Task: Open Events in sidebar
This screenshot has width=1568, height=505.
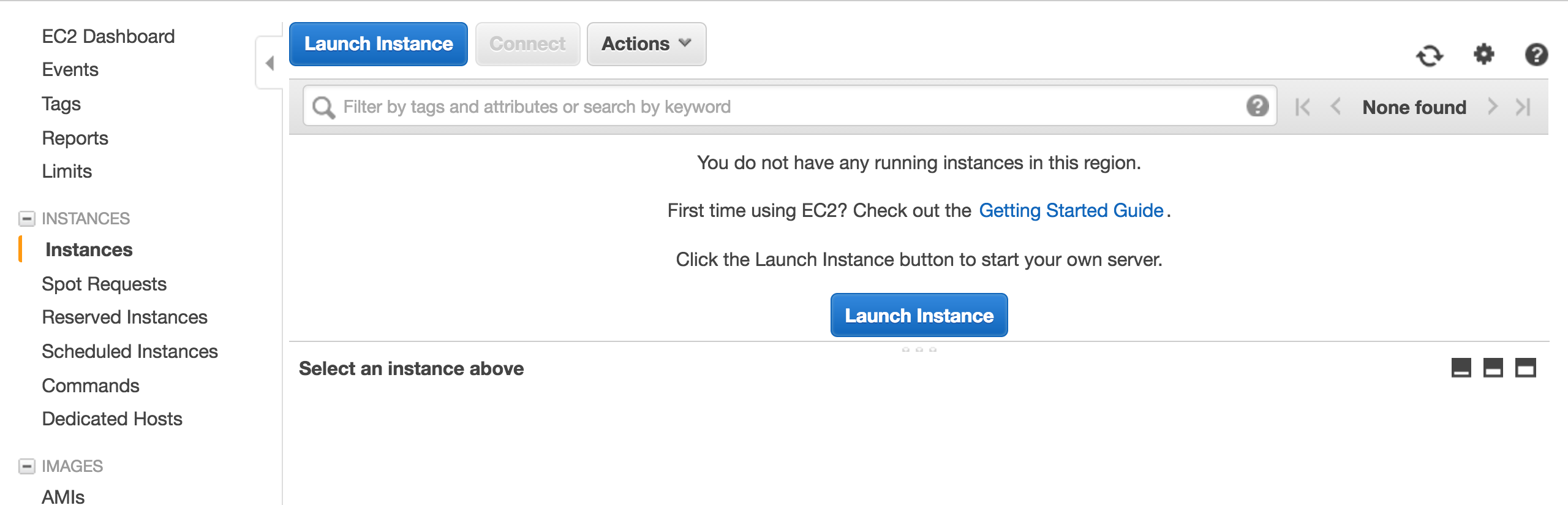Action: (x=70, y=69)
